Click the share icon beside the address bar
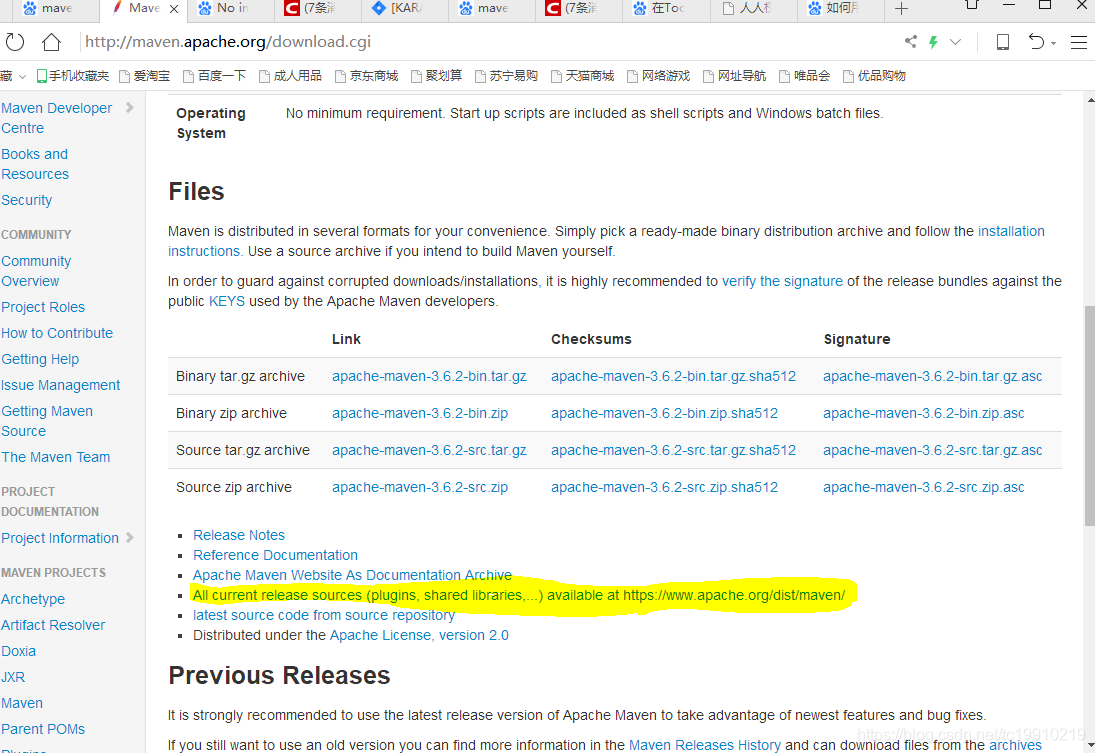 click(x=911, y=42)
